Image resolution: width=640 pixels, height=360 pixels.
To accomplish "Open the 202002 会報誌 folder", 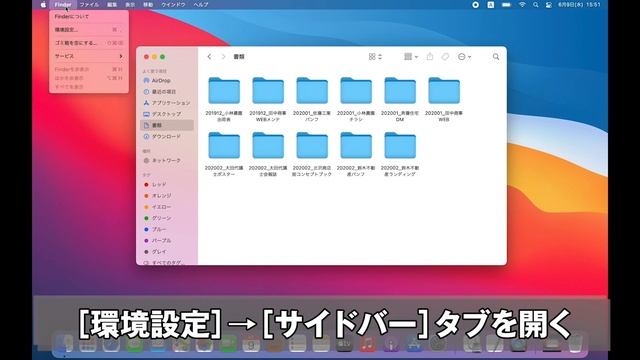I will click(x=268, y=145).
